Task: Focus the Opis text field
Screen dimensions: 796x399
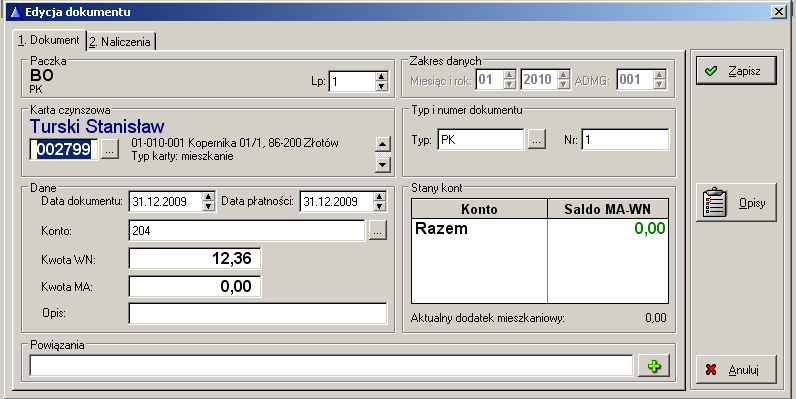Action: [x=258, y=313]
